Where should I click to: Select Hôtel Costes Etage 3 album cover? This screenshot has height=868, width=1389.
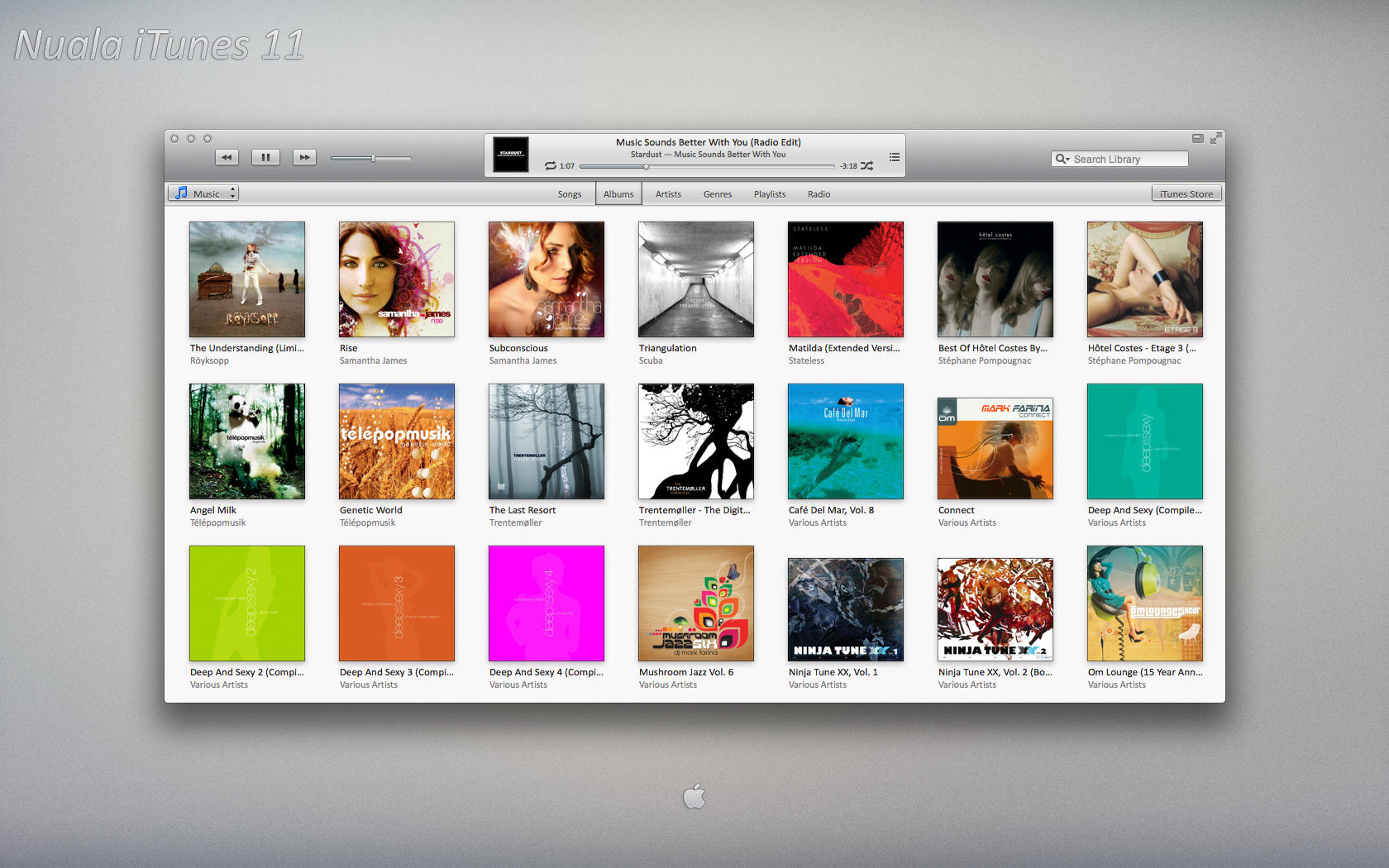pyautogui.click(x=1145, y=279)
